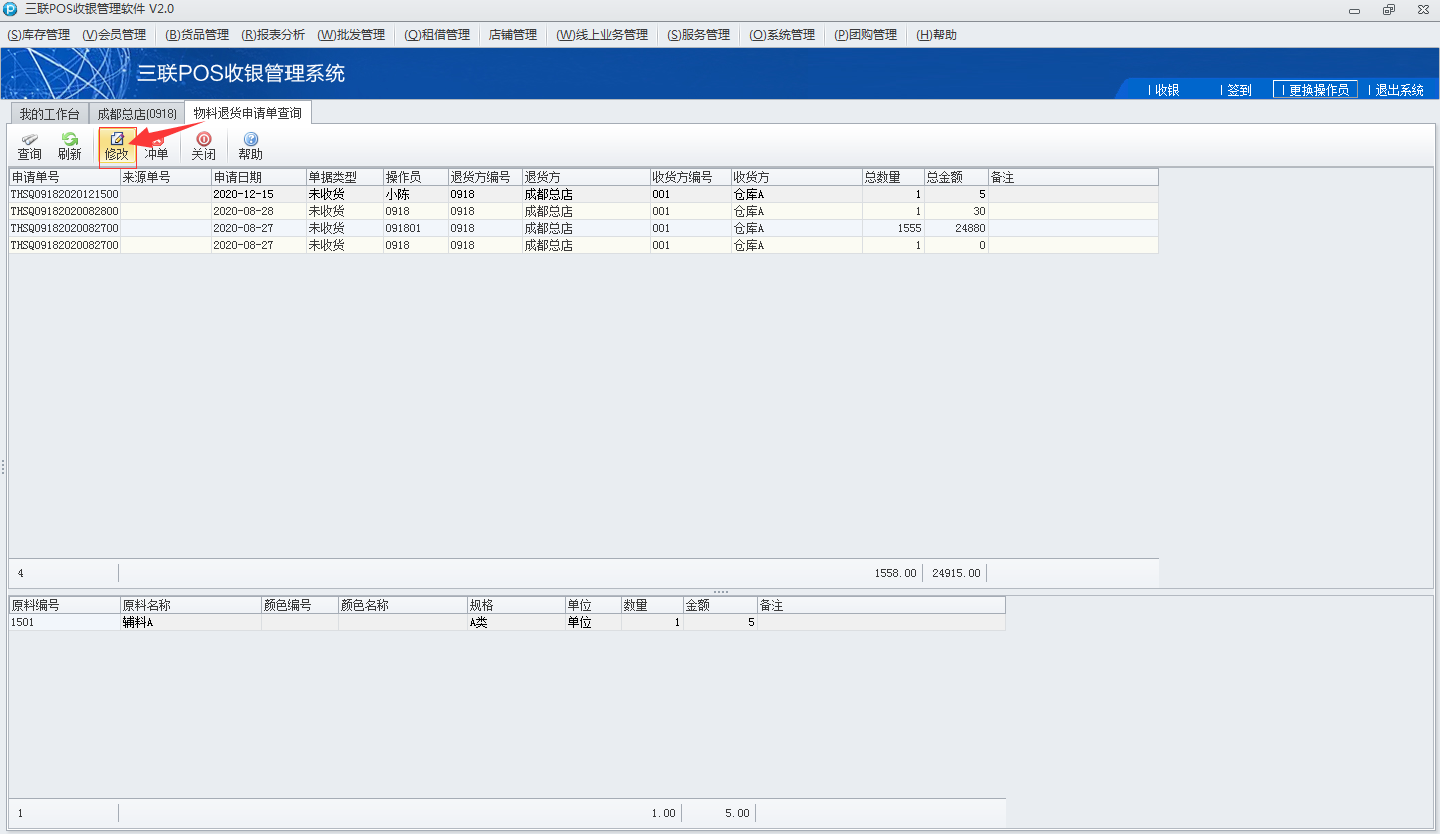Select the row with operator 091801
Viewport: 1440px width, 834px height.
(584, 228)
